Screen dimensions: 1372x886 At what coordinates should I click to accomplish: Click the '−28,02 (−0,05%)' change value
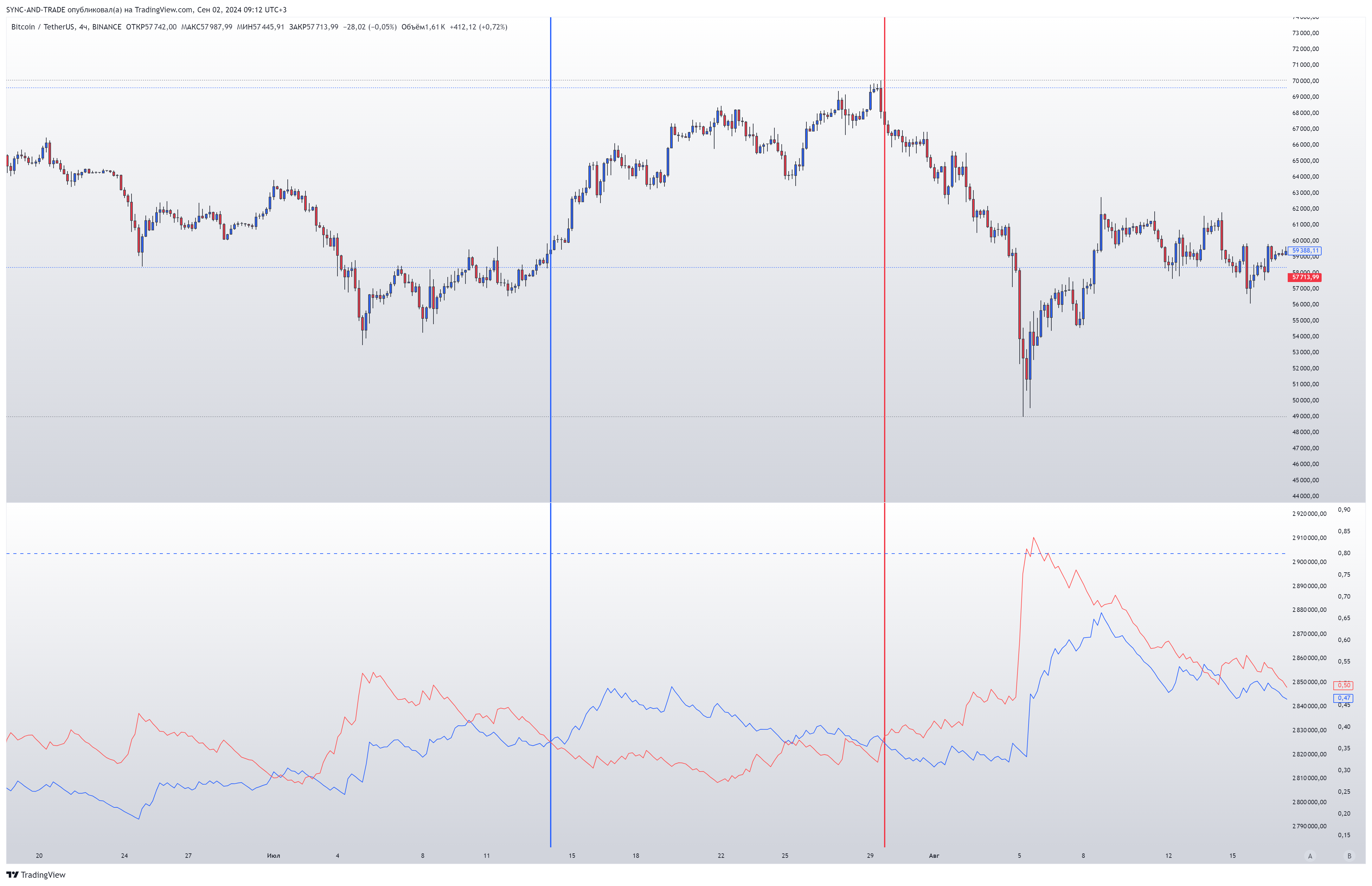click(370, 27)
